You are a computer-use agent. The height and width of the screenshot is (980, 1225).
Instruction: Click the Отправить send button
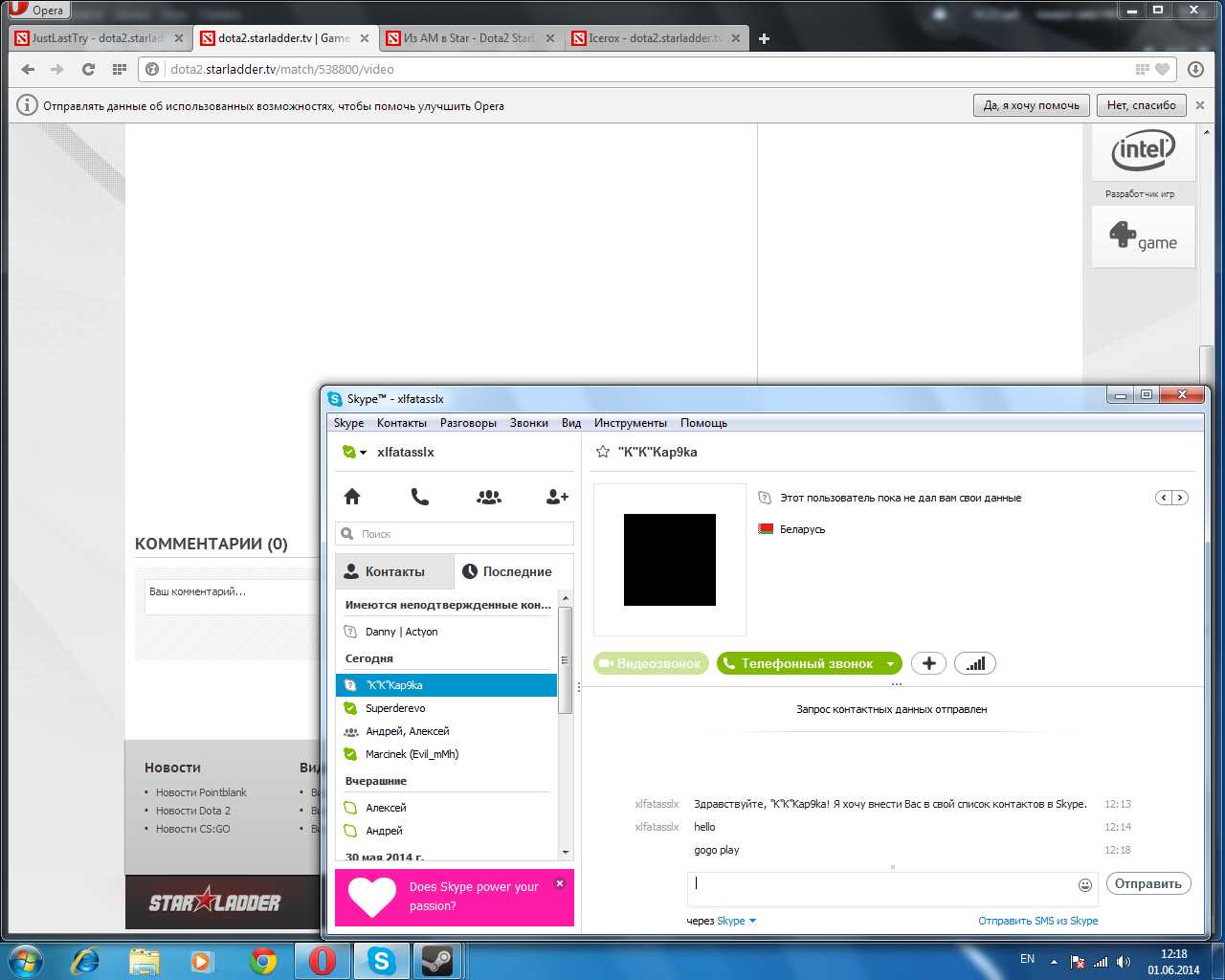pyautogui.click(x=1148, y=883)
